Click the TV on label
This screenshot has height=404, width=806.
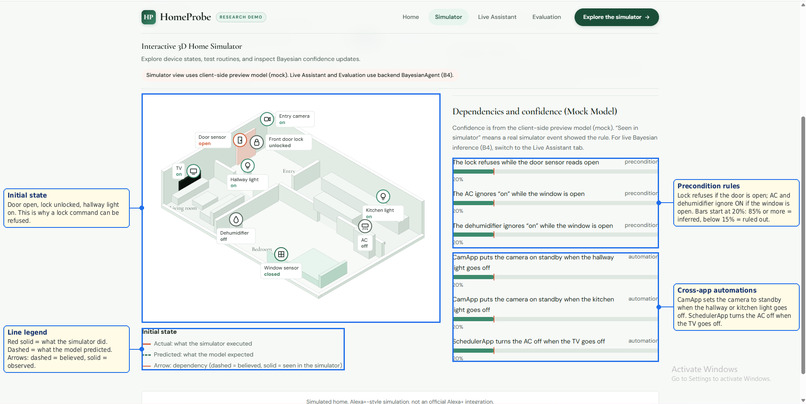pyautogui.click(x=179, y=171)
